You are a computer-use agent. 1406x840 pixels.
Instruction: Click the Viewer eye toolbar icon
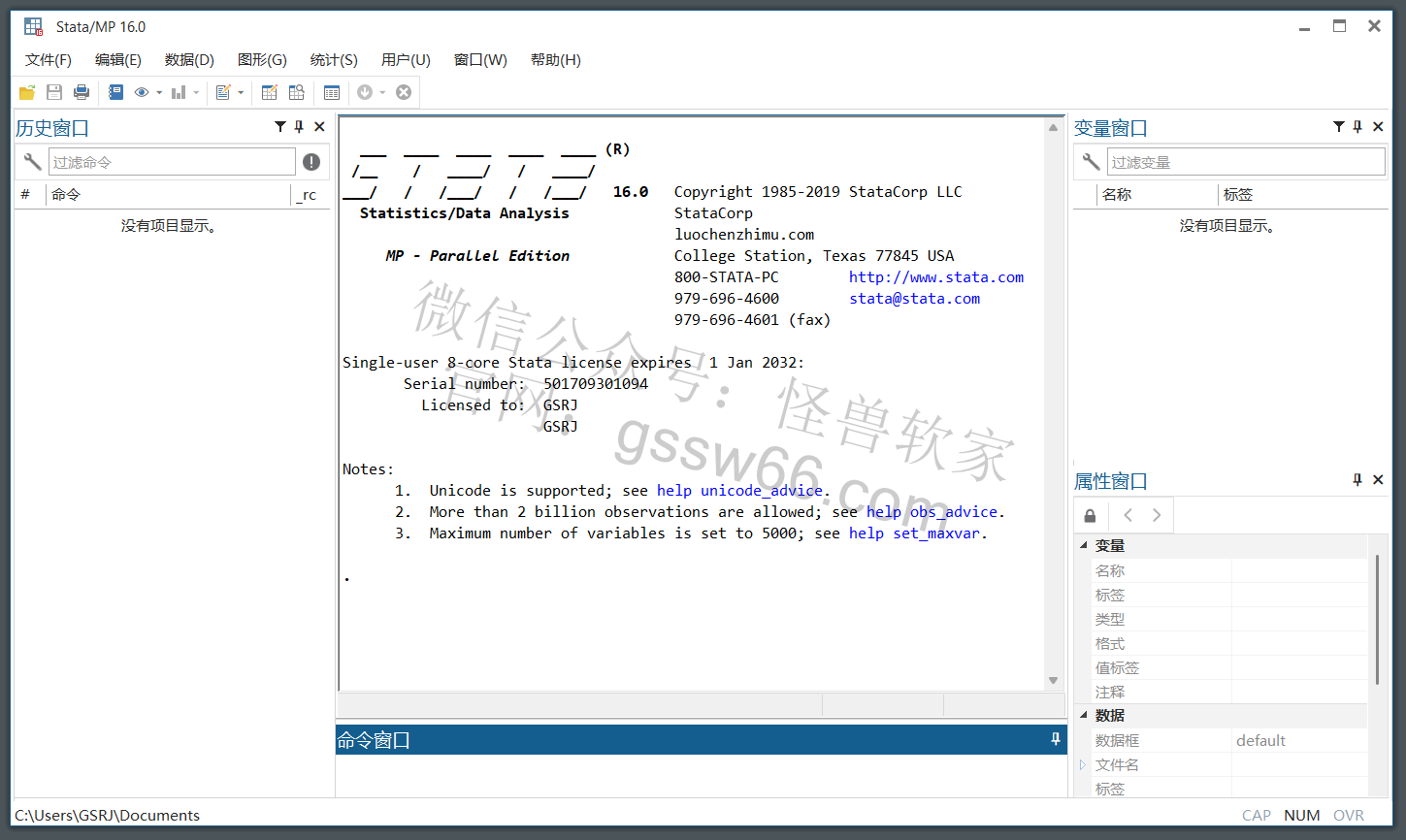pos(142,92)
